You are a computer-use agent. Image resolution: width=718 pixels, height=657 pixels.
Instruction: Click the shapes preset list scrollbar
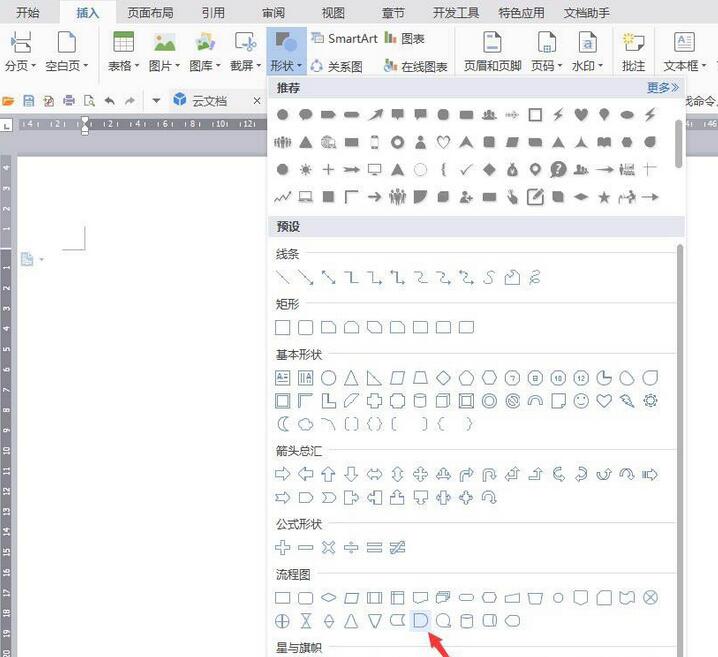coord(680,451)
